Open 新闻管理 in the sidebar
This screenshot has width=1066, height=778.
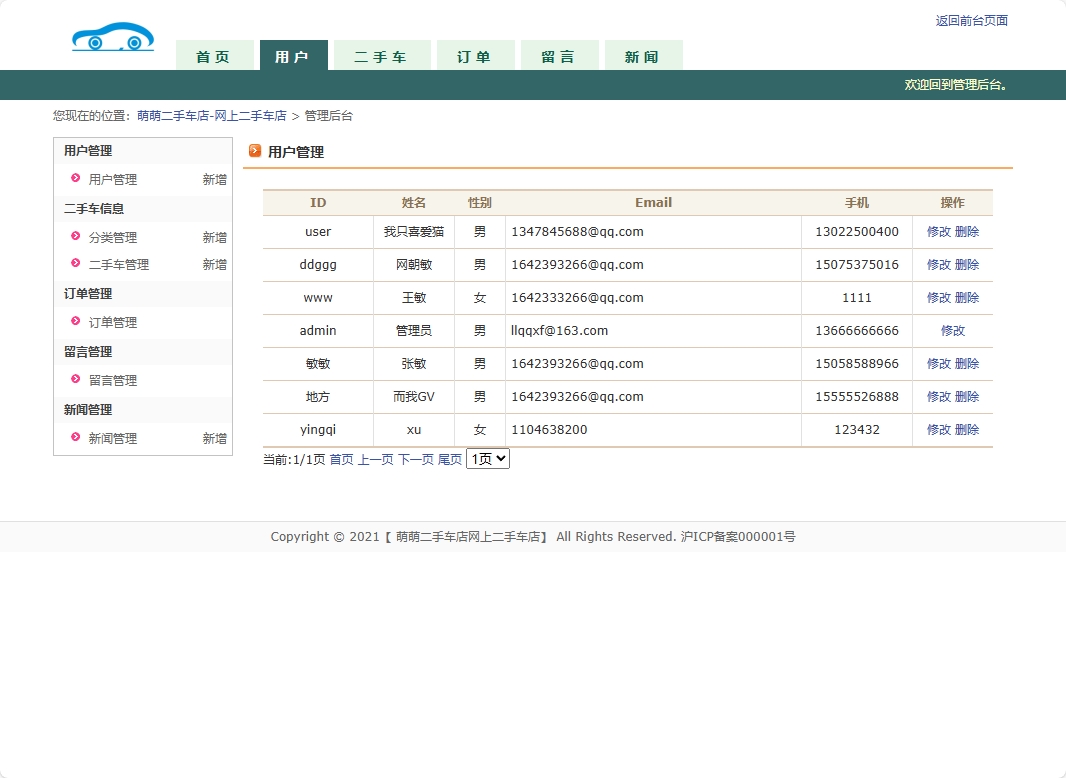pos(113,439)
